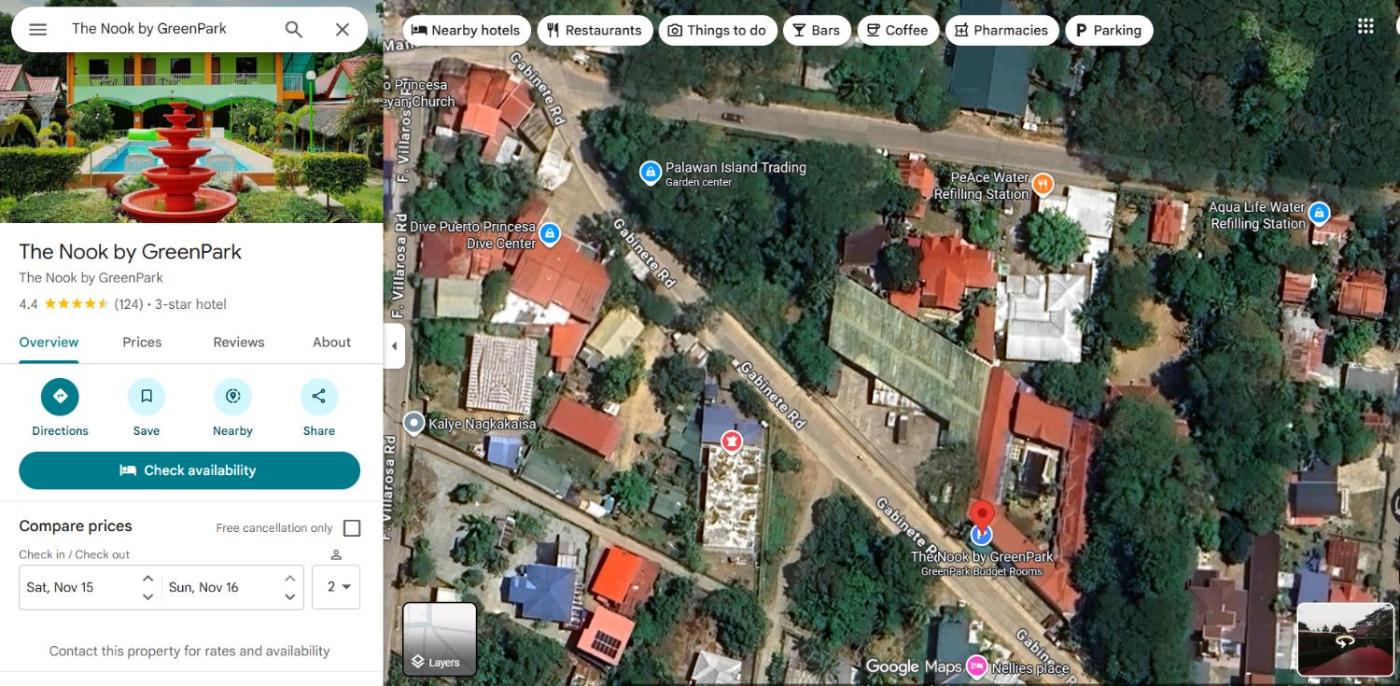Click the search magnifier icon
The image size is (1400, 686).
(293, 29)
